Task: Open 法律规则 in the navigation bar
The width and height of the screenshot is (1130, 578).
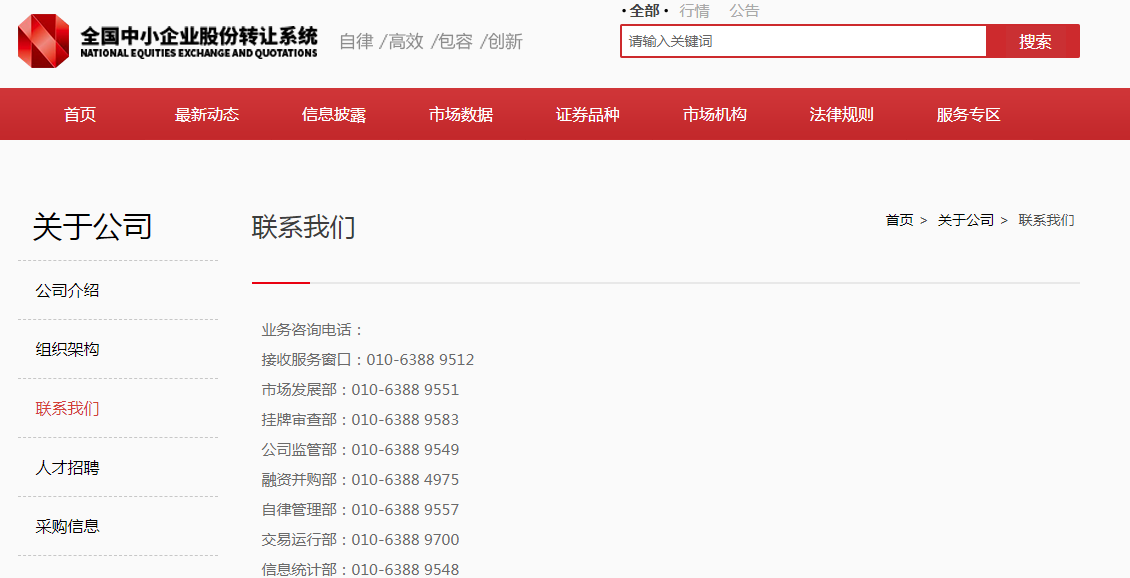Action: [842, 115]
